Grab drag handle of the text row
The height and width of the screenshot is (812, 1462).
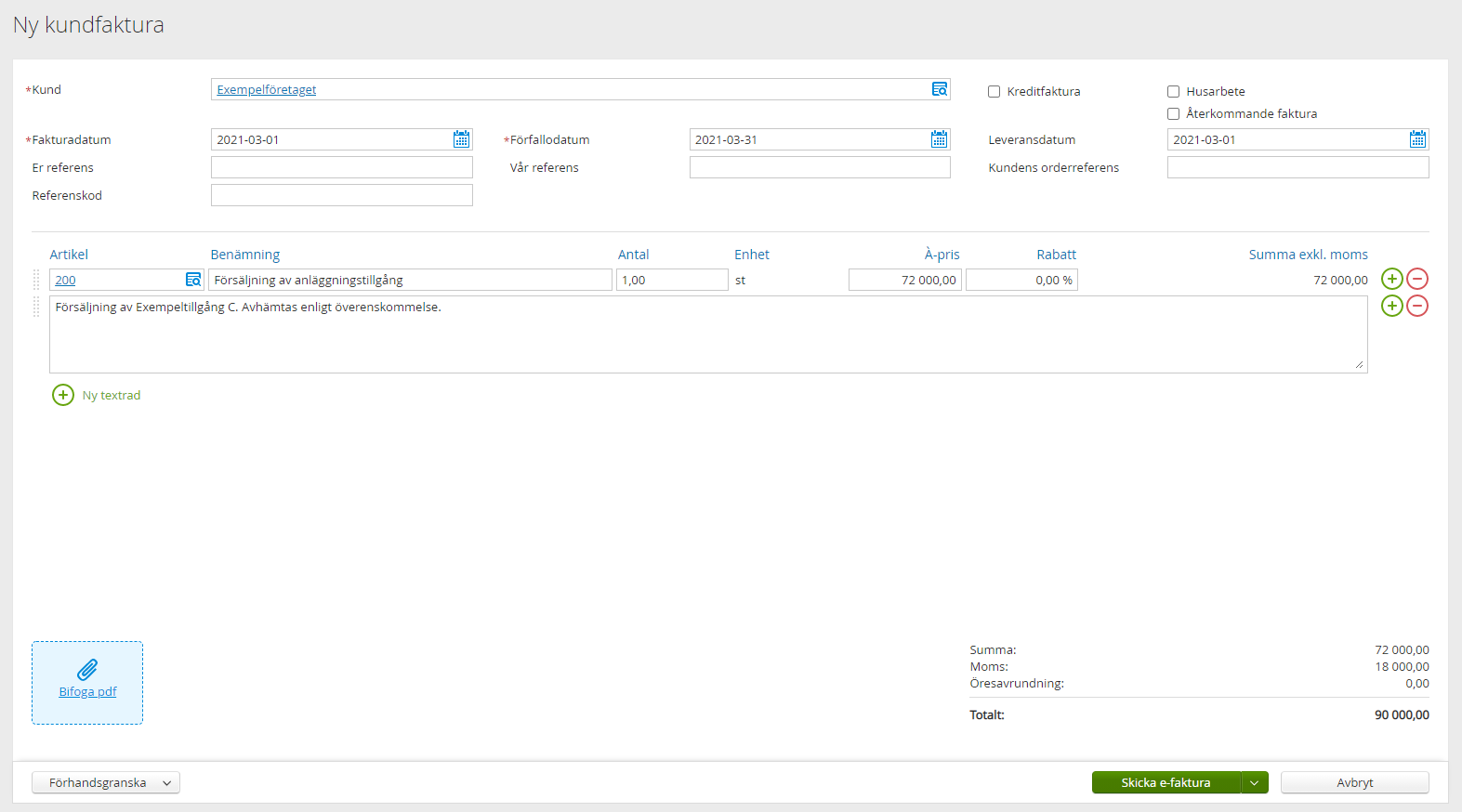36,308
